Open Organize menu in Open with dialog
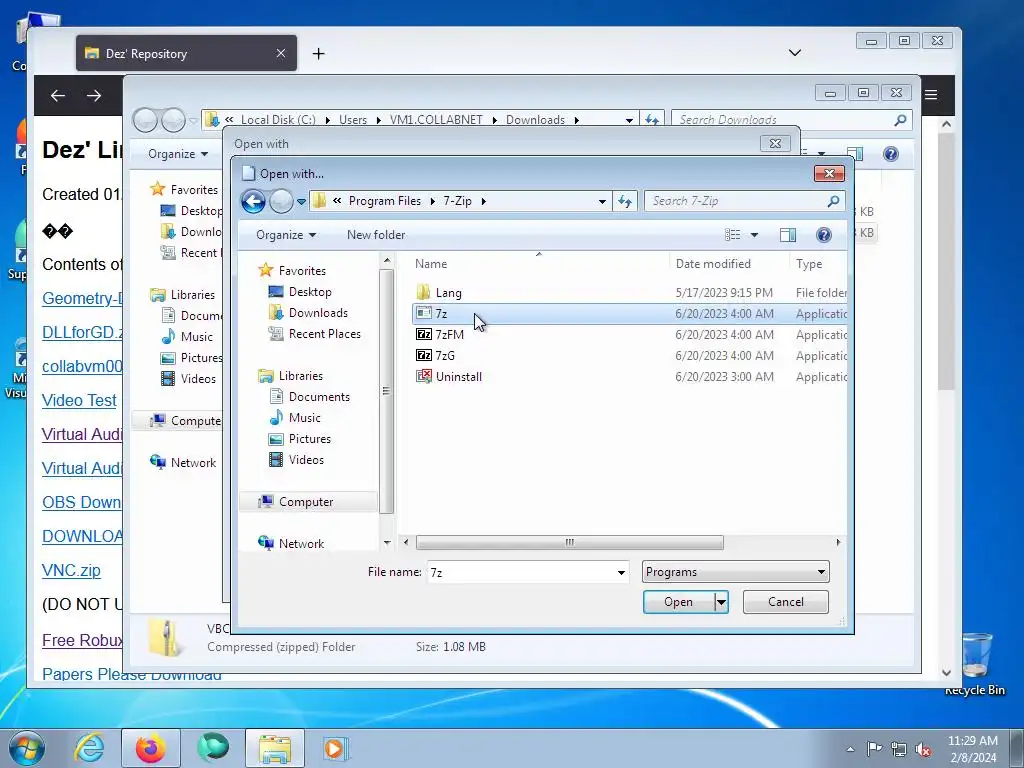This screenshot has height=768, width=1024. [286, 234]
